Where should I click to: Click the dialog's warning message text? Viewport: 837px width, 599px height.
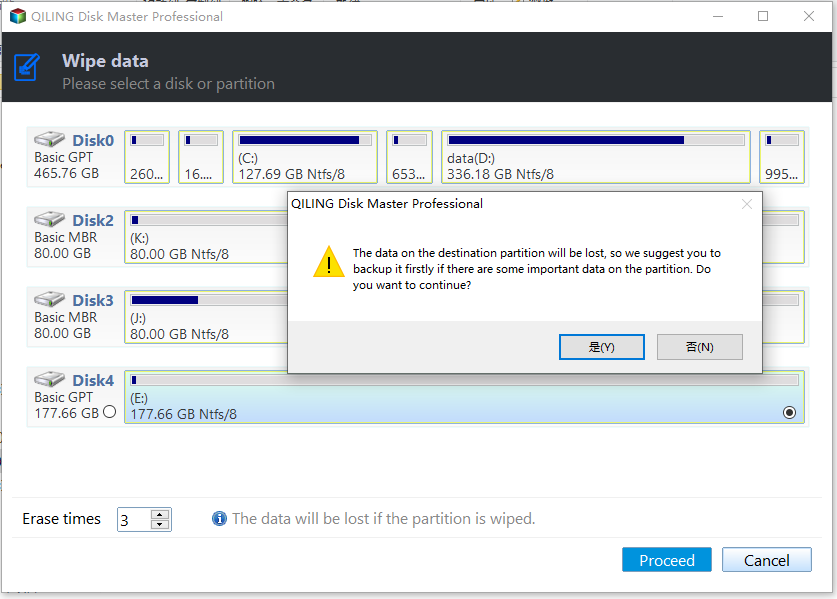coord(536,269)
